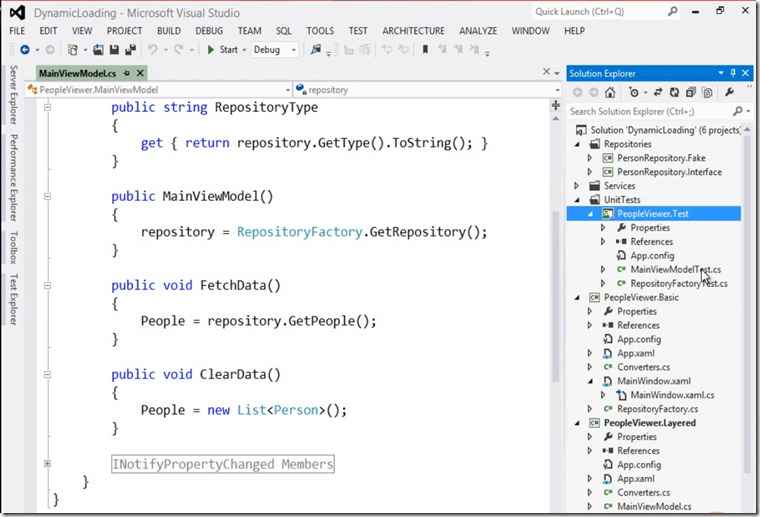
Task: Select RepositoryFactoryTest.cs in Solution Explorer
Action: 679,283
